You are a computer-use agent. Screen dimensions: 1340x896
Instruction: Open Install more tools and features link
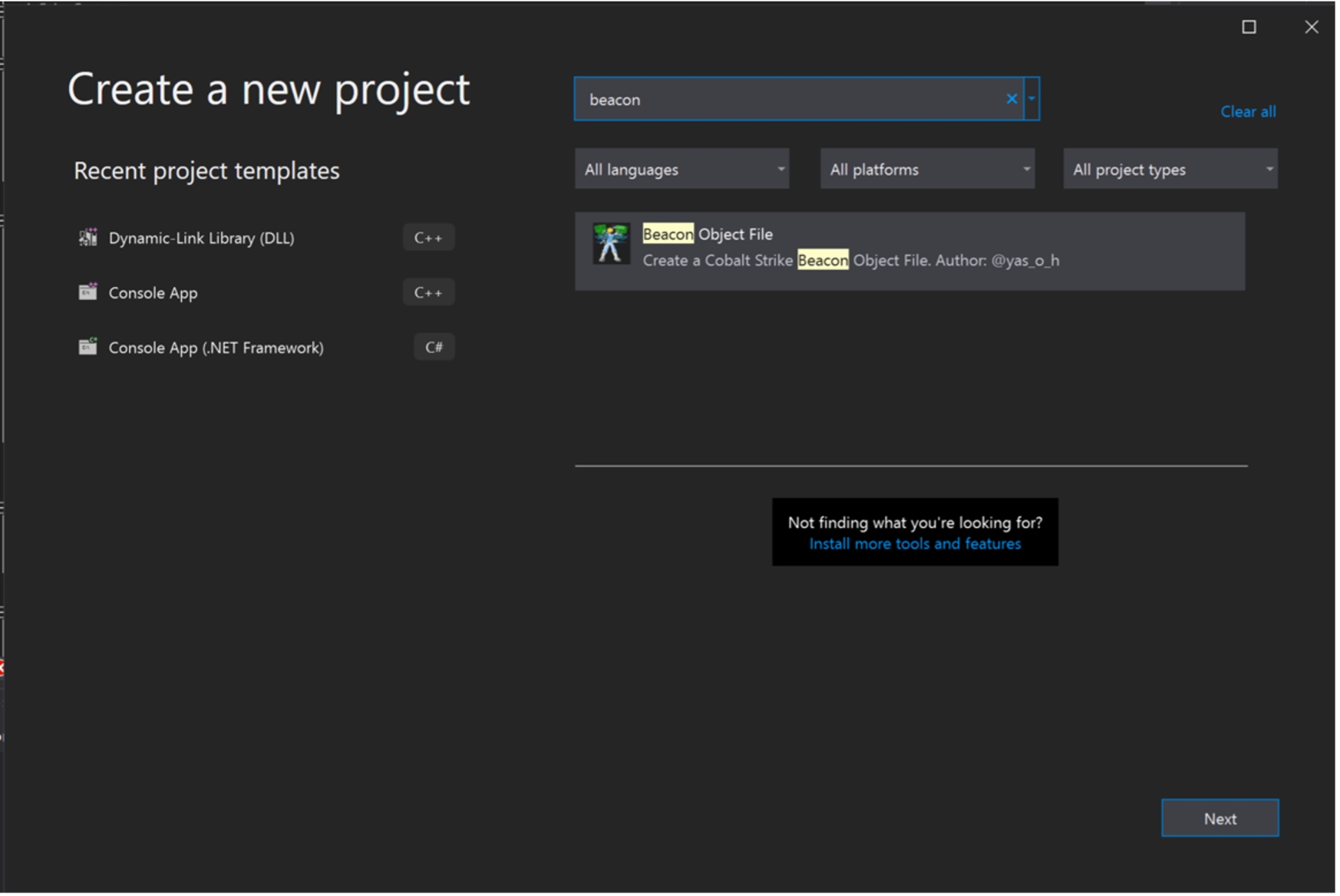point(915,544)
